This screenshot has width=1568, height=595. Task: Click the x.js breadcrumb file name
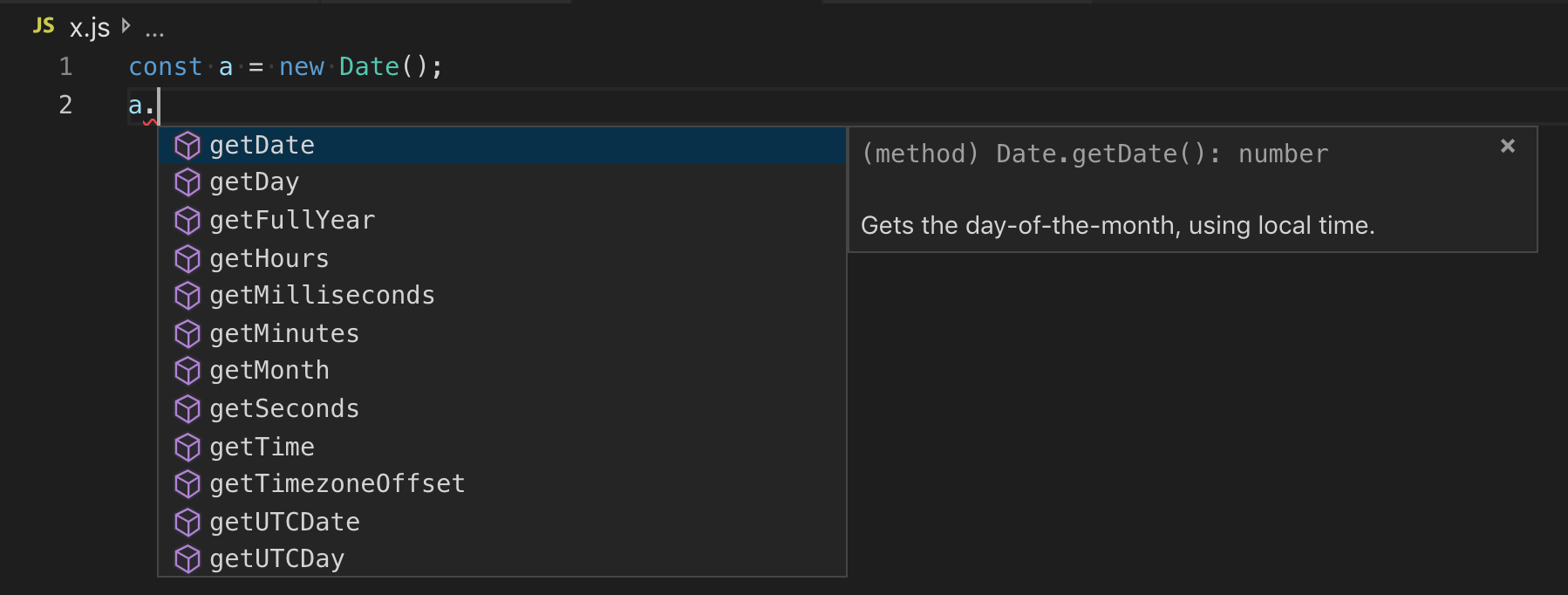point(90,28)
